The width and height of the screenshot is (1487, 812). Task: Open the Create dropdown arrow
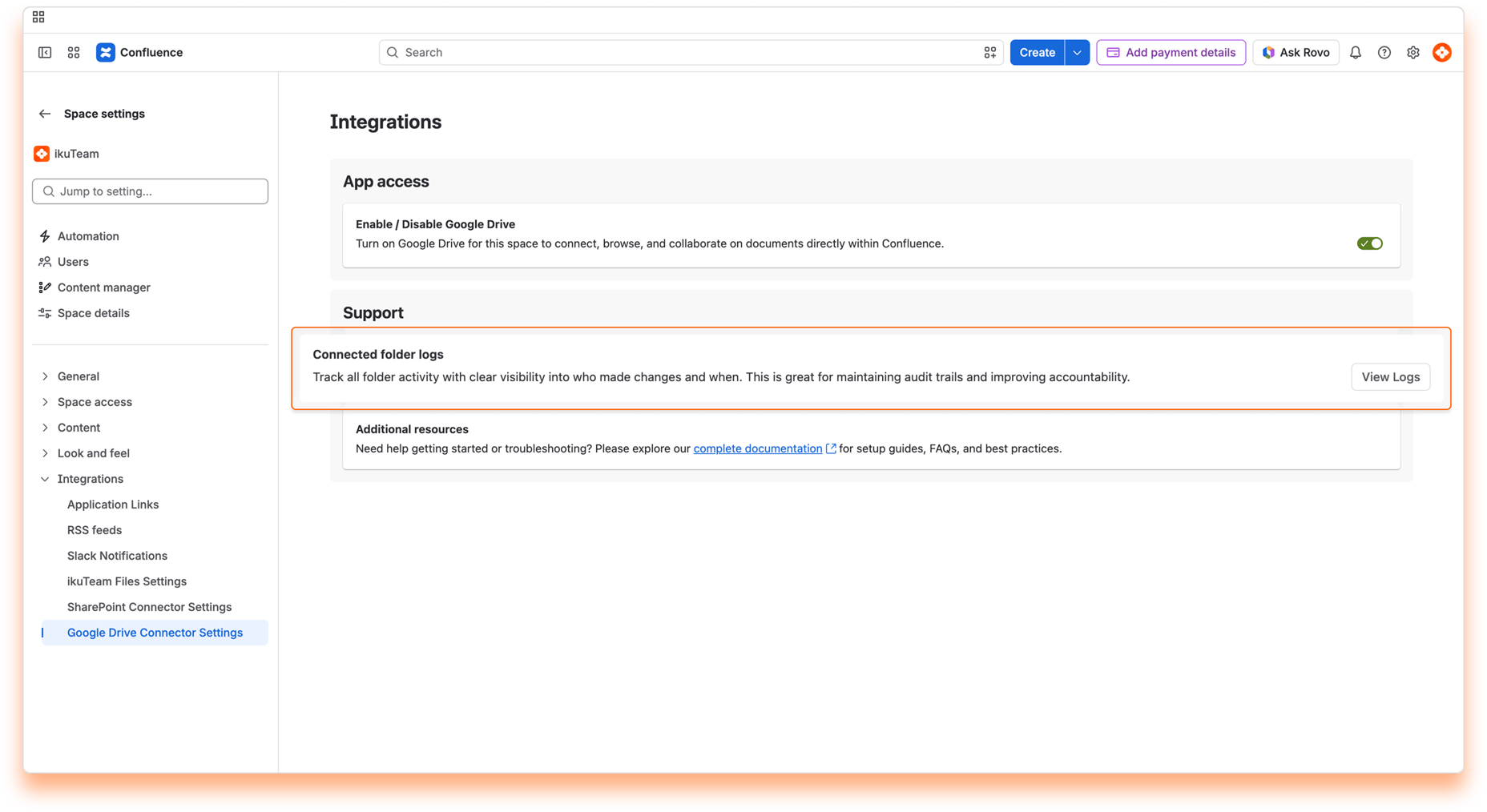[x=1077, y=52]
